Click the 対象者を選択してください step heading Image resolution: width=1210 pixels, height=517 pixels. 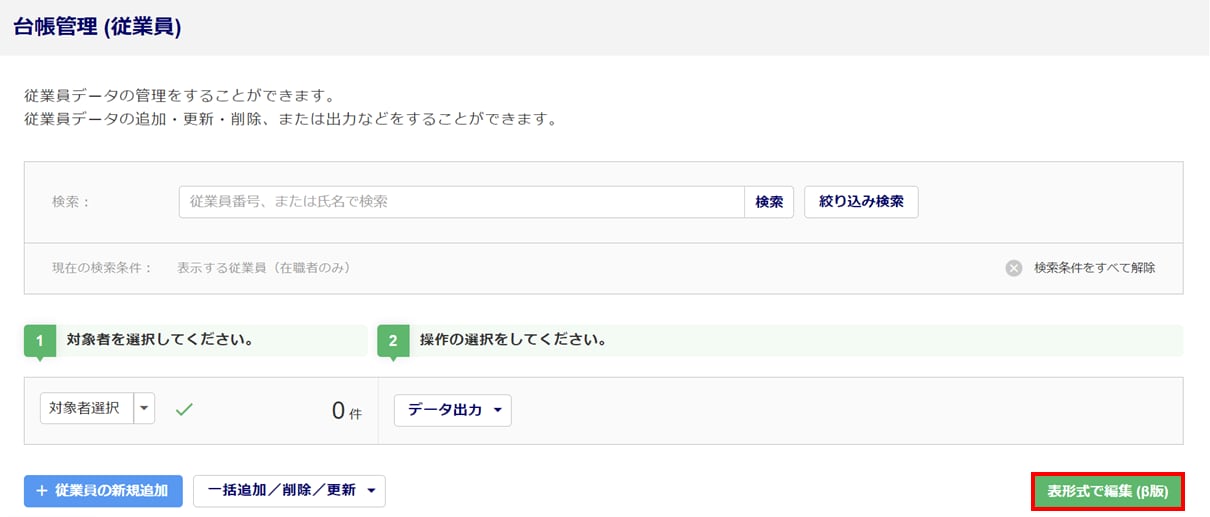coord(160,340)
